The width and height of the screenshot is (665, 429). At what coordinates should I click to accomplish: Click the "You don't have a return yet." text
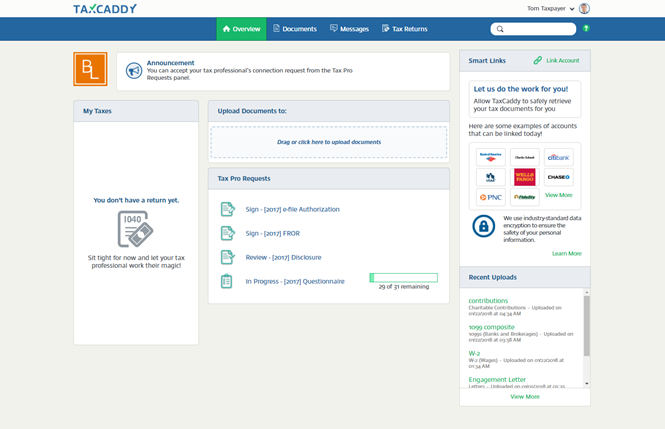136,200
